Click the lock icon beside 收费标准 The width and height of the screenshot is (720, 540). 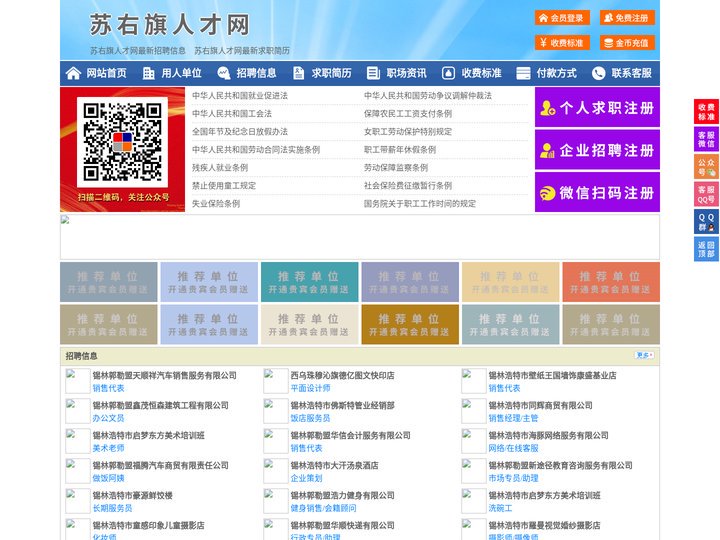tap(448, 73)
